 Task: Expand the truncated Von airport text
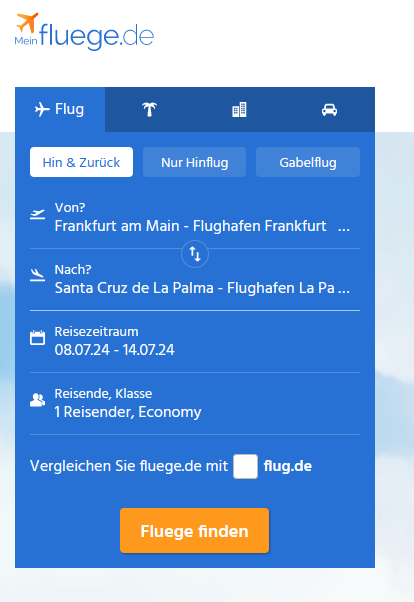point(344,228)
